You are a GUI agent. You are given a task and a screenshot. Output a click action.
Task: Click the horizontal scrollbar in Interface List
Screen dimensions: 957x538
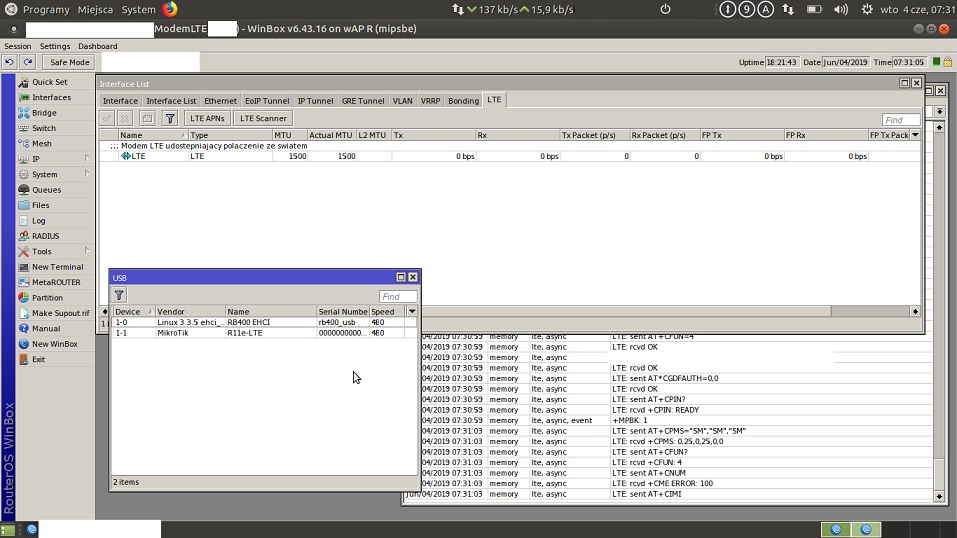coord(627,311)
